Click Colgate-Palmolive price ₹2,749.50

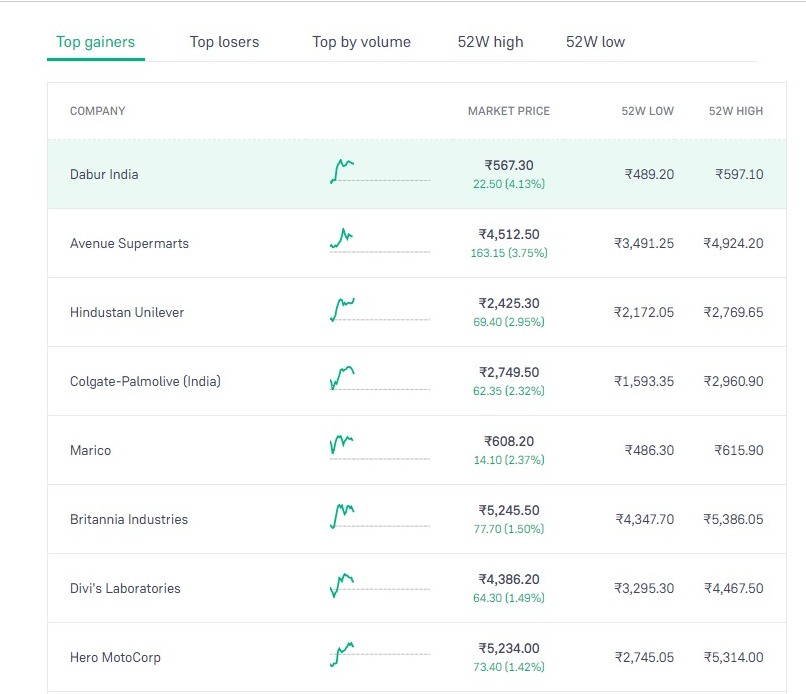click(x=509, y=372)
